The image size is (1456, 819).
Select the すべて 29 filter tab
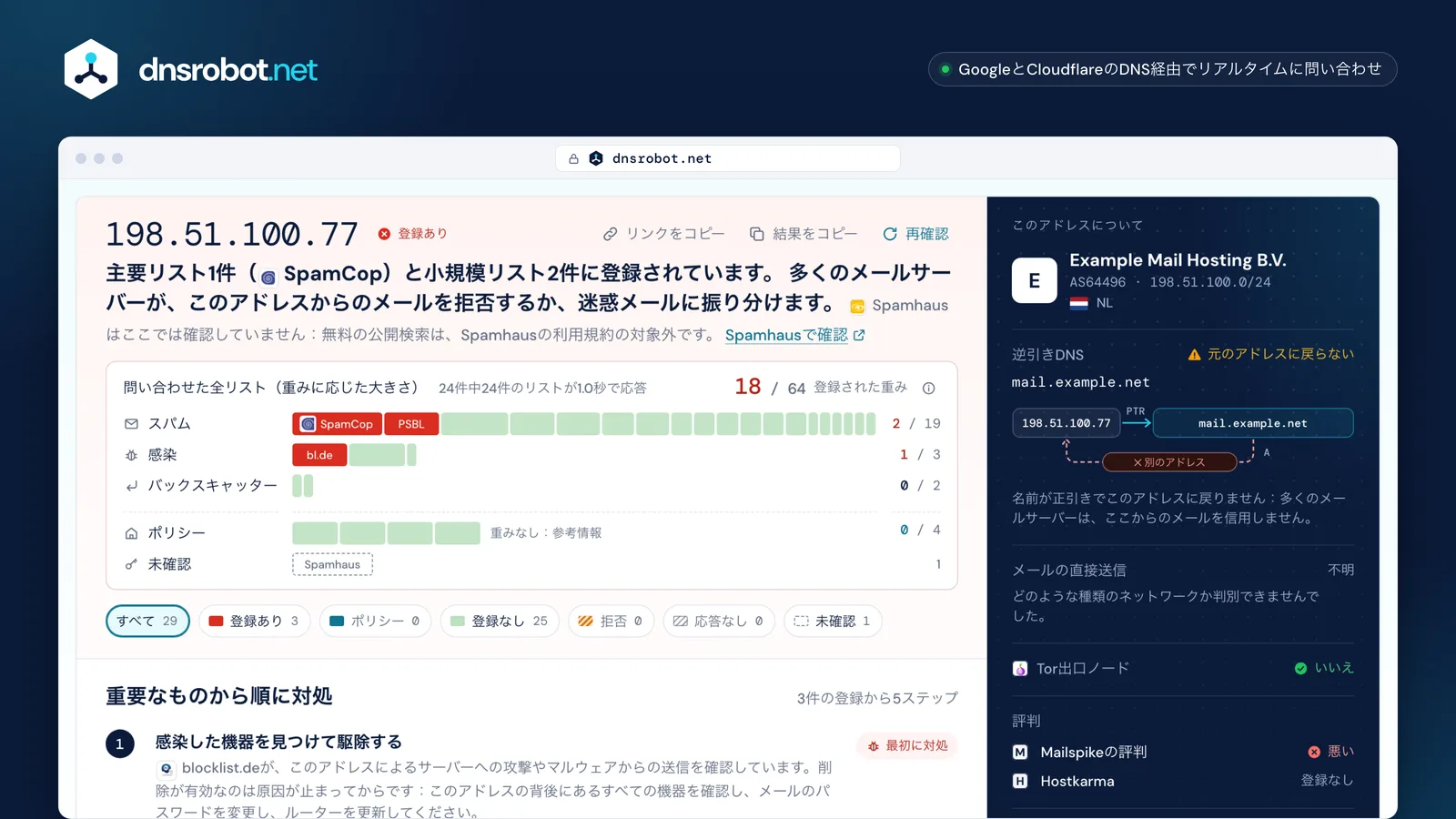(x=147, y=621)
